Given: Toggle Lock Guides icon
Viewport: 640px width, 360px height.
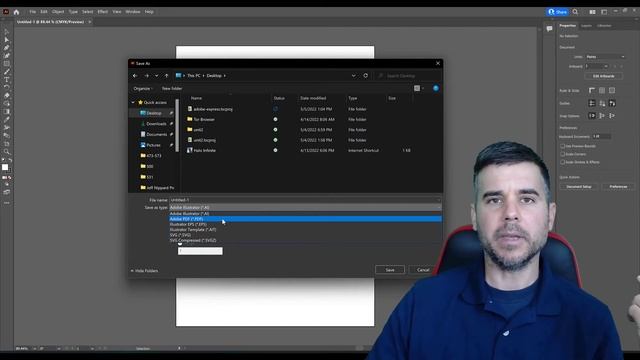Looking at the screenshot, I should pos(602,103).
